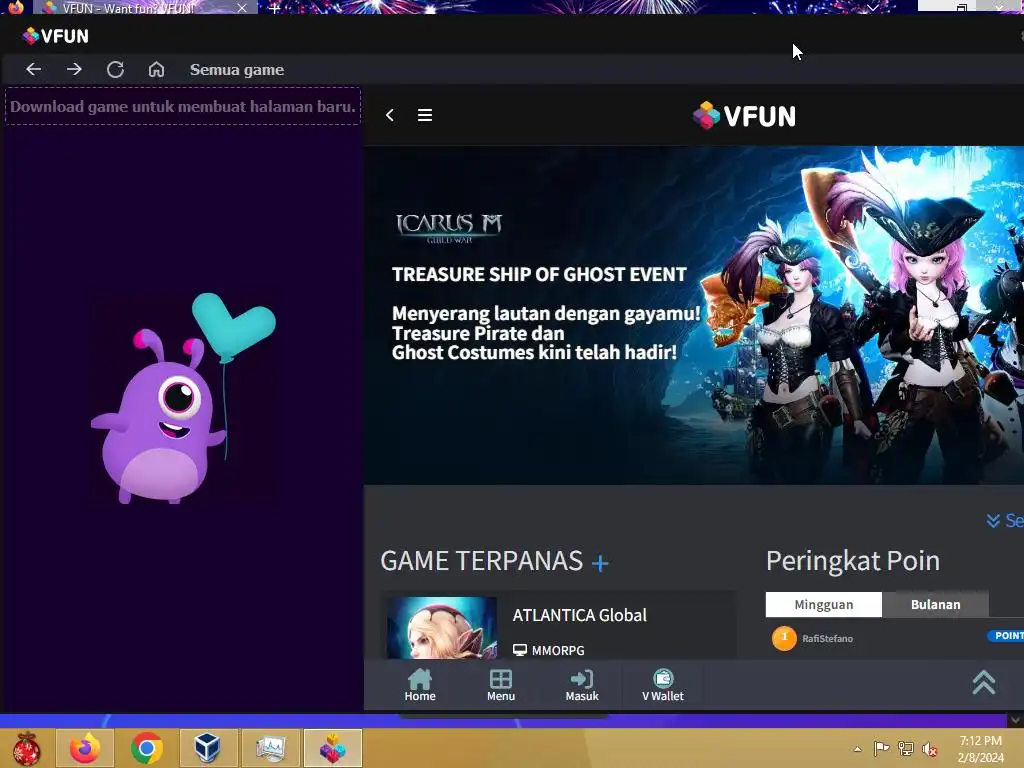This screenshot has height=768, width=1024.
Task: Click the POINT badge for RafiStefano
Action: (x=1006, y=635)
